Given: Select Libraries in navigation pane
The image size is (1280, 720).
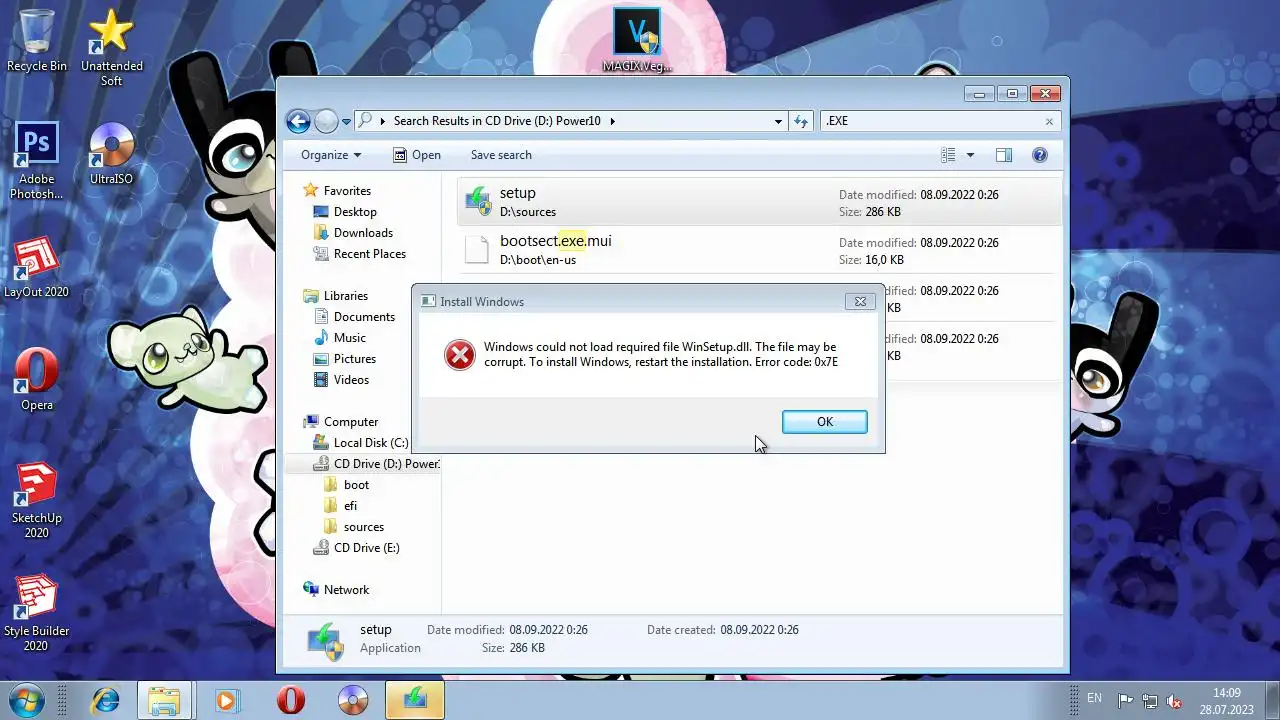Looking at the screenshot, I should tap(346, 296).
